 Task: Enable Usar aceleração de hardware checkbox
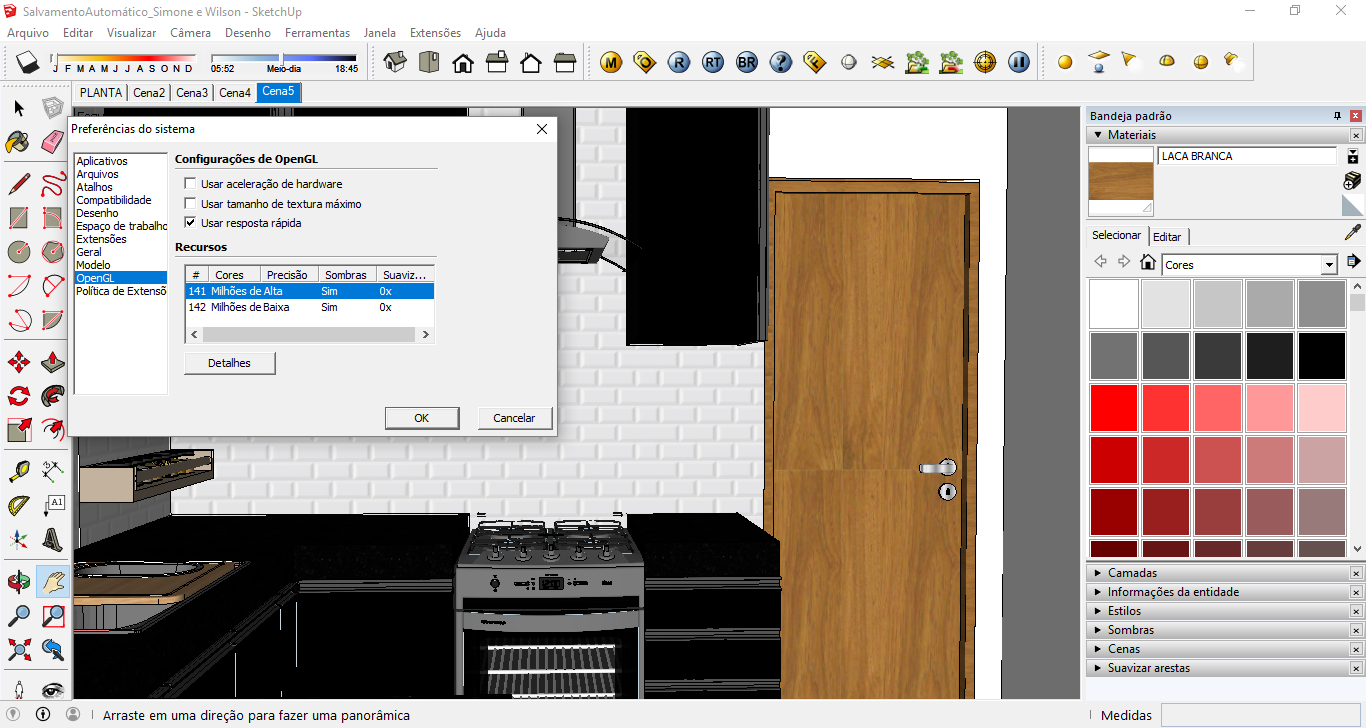(190, 184)
